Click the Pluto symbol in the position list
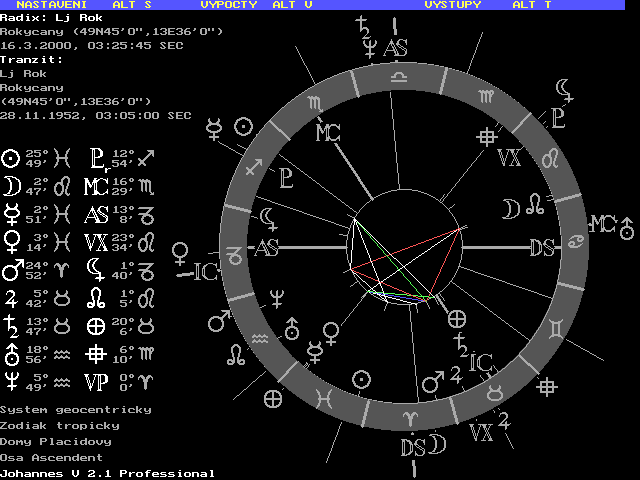 click(96, 158)
